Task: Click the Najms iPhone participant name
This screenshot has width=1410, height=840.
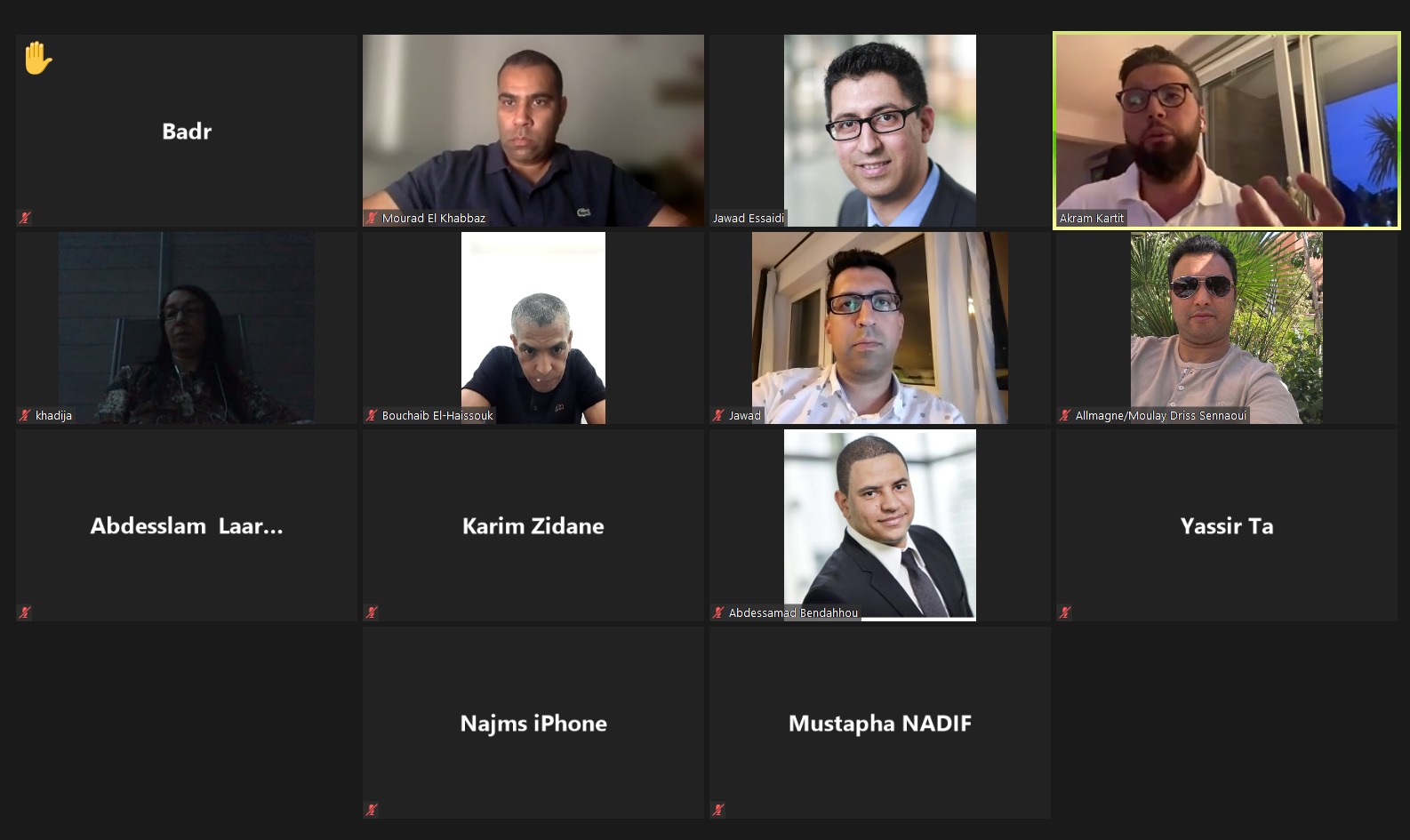Action: [x=533, y=724]
